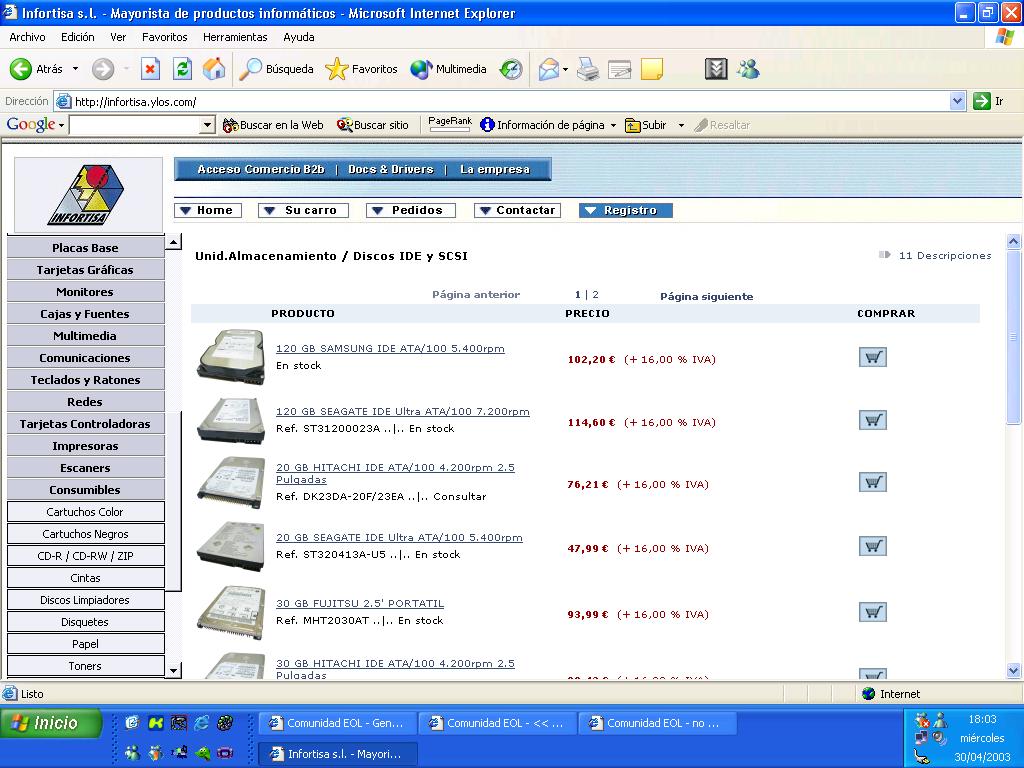
Task: Stop page loading with red X icon
Action: 150,69
